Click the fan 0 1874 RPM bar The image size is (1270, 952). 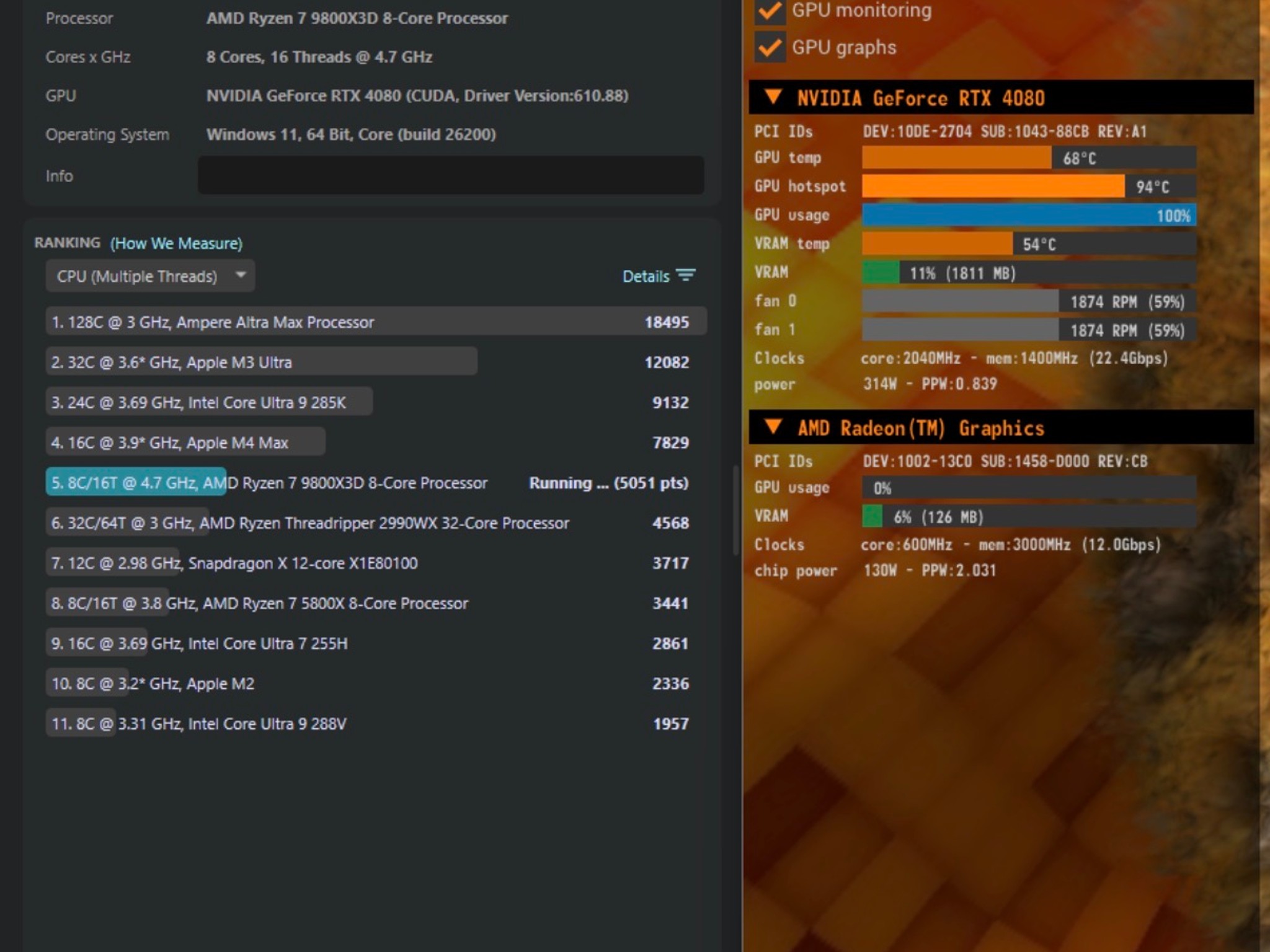(1029, 301)
